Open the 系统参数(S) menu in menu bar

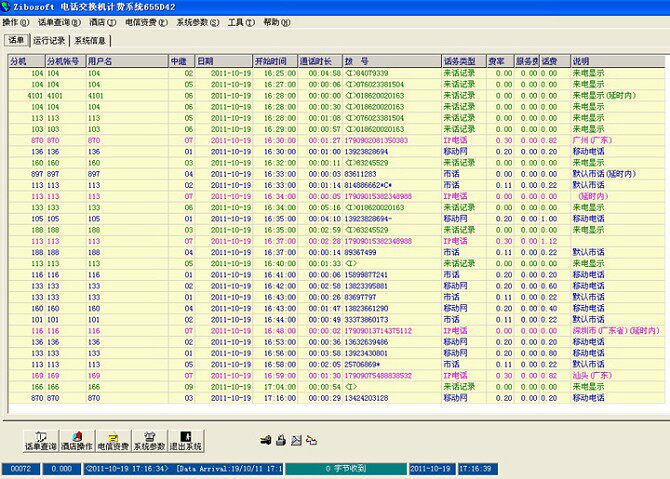tap(197, 22)
